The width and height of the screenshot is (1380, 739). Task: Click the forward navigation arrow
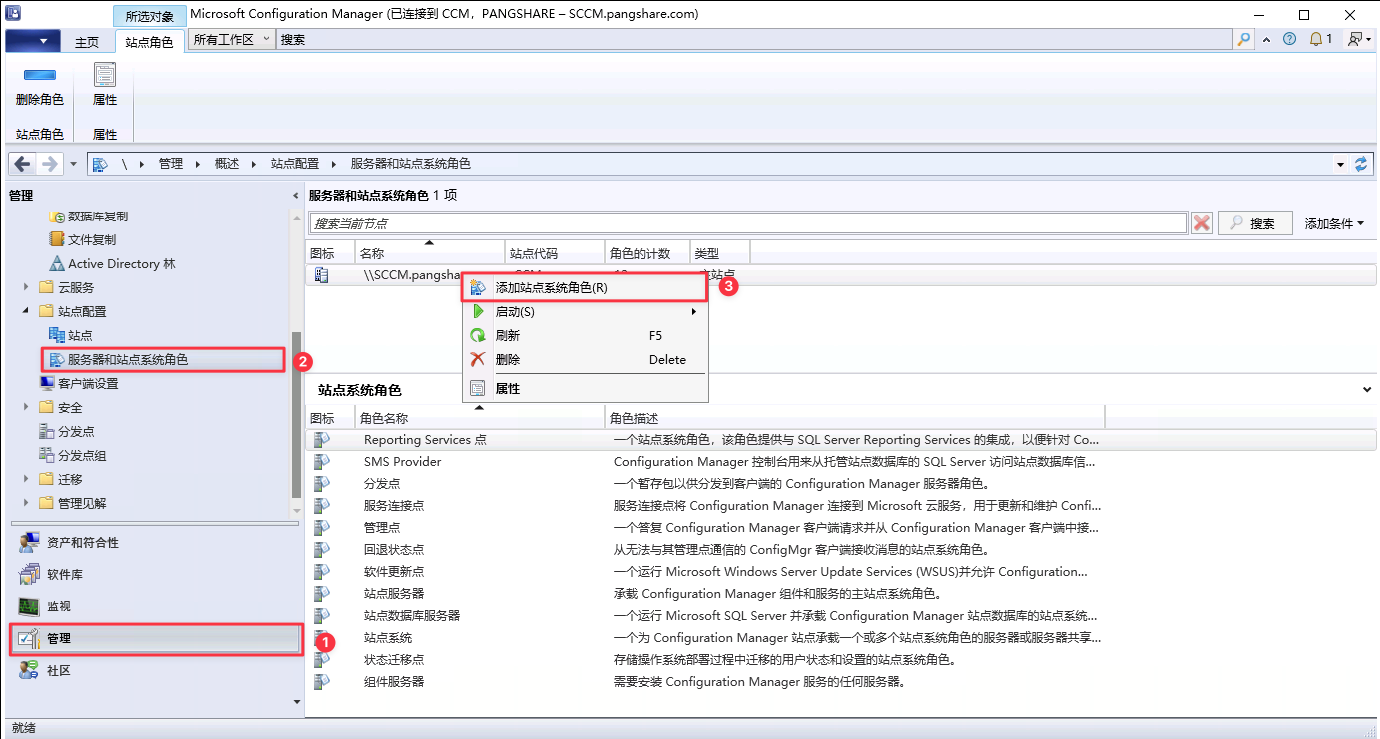[50, 164]
